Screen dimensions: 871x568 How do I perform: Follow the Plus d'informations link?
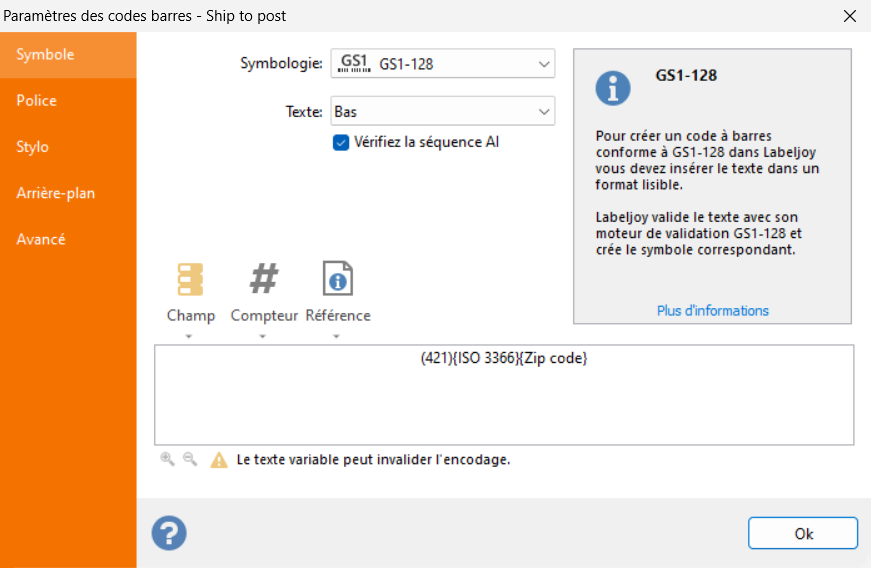pos(713,310)
